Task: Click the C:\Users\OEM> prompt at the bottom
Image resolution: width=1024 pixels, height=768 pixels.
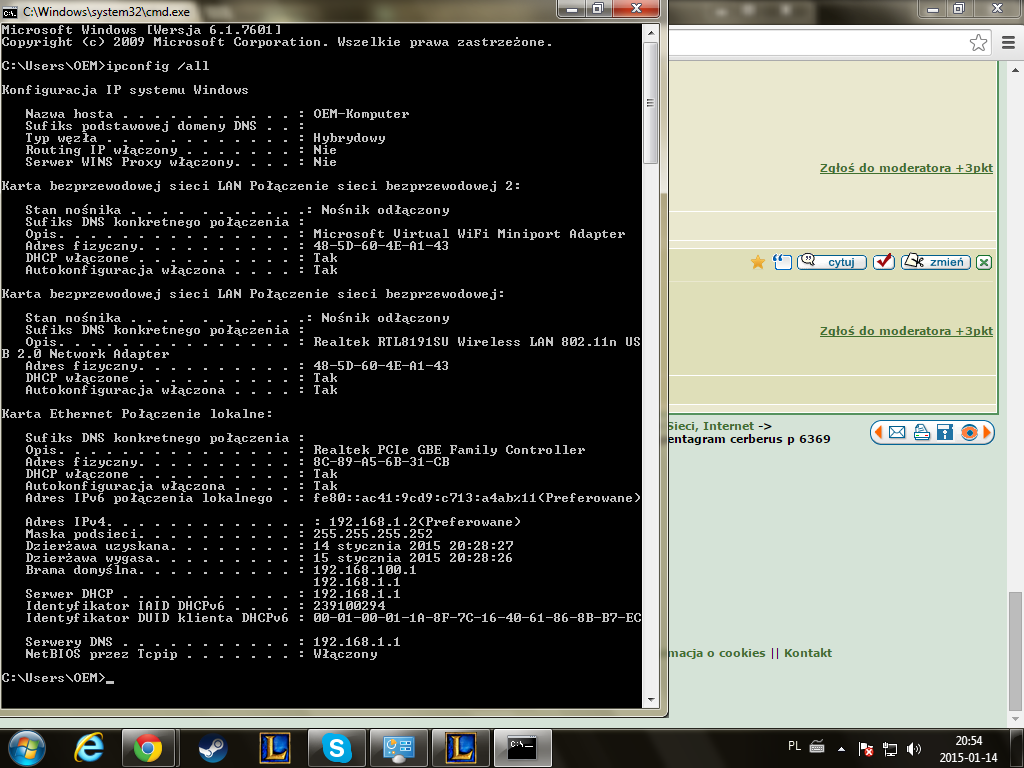Action: point(54,678)
